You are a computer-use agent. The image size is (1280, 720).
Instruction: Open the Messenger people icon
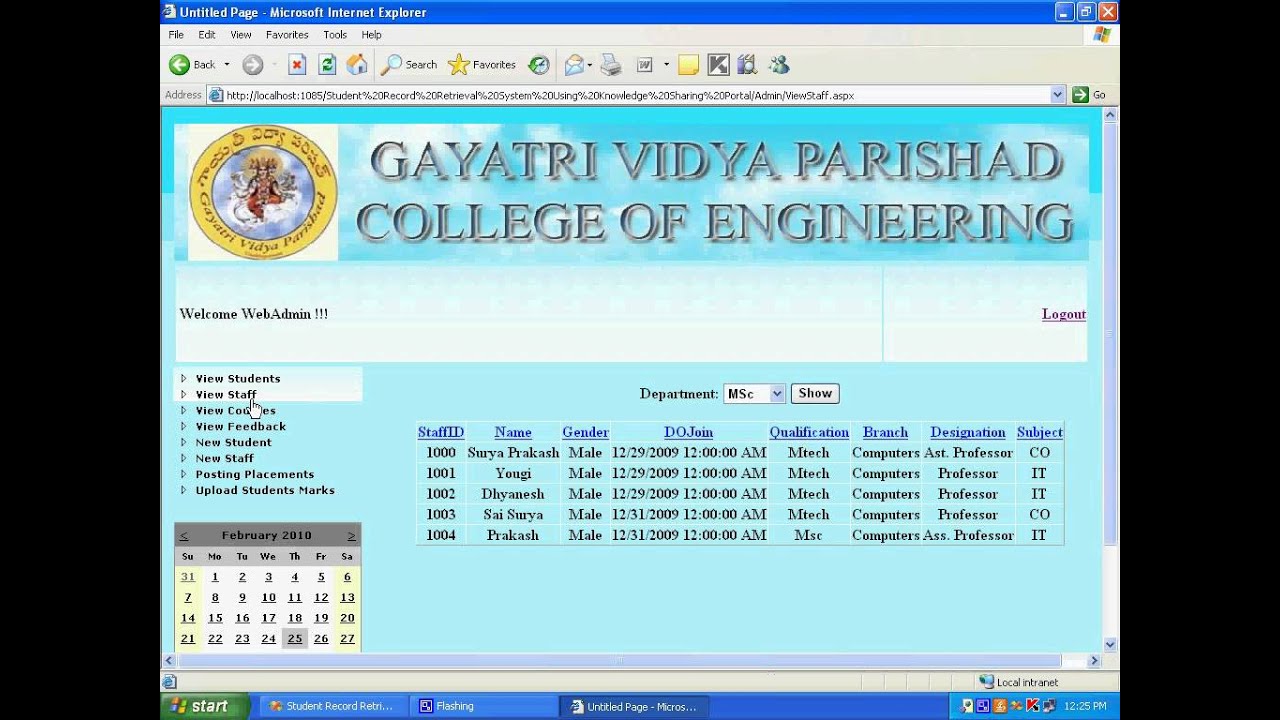[780, 65]
